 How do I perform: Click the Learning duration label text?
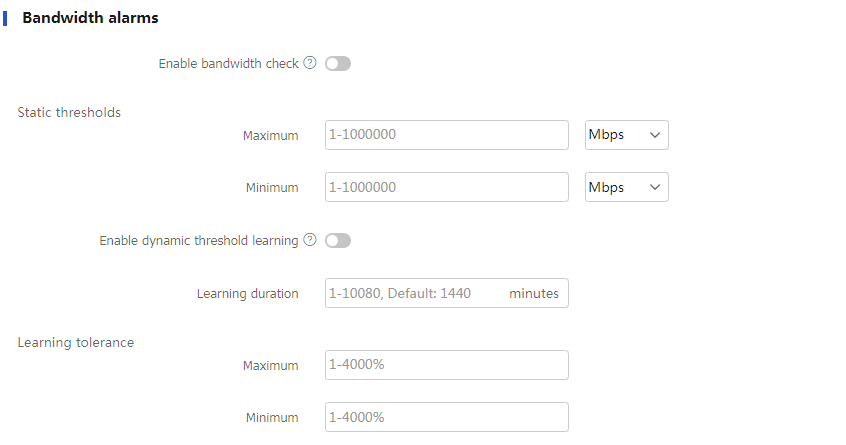click(x=247, y=293)
